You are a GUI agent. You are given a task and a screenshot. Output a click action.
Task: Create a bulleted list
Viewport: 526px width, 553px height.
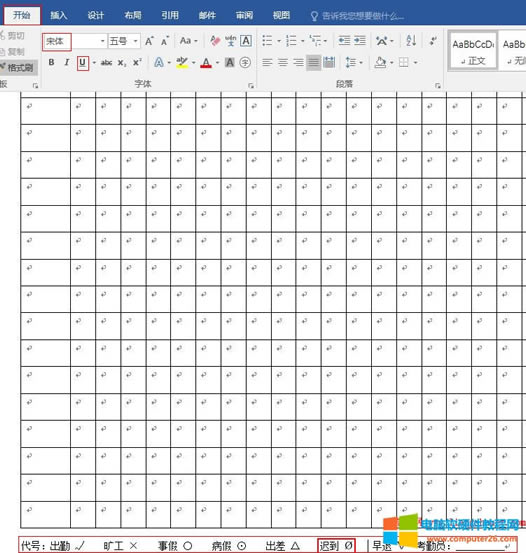pyautogui.click(x=267, y=41)
